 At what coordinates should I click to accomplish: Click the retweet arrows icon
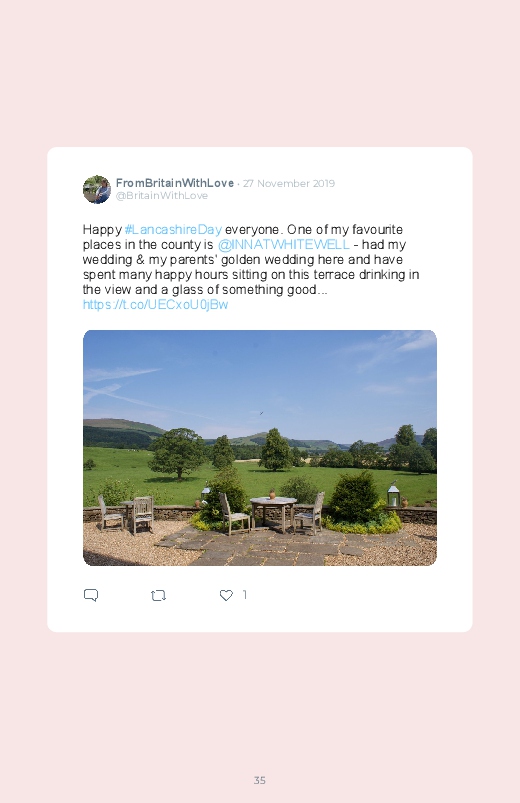pos(158,595)
